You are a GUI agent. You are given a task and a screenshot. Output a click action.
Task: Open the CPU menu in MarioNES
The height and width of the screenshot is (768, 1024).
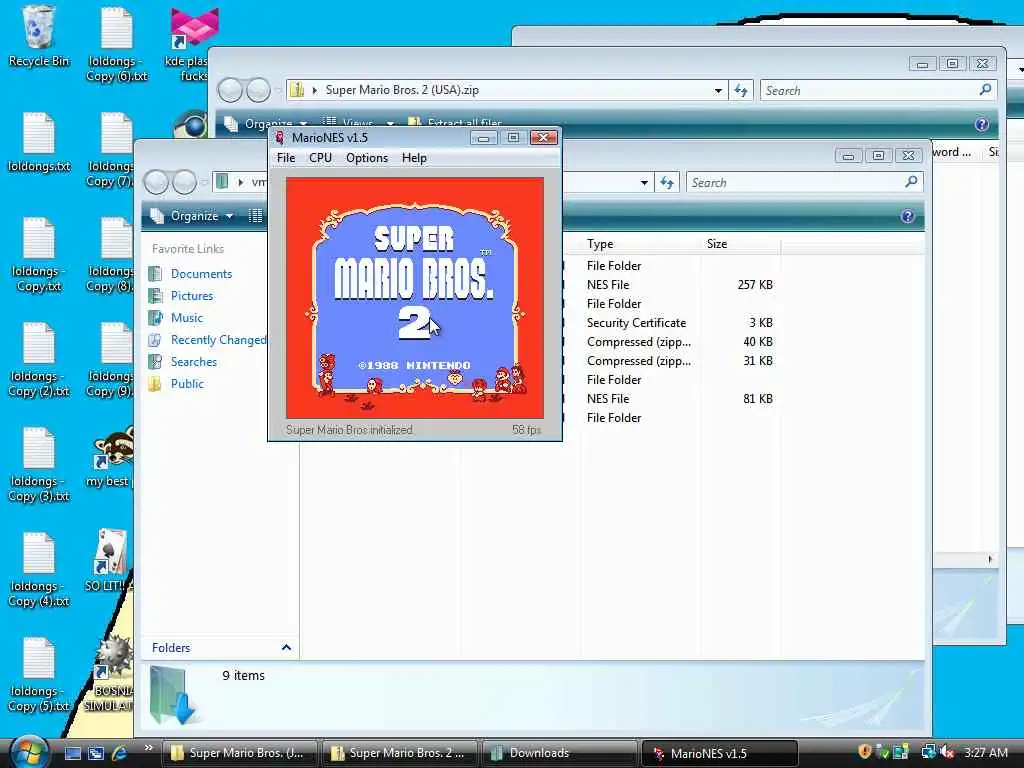(x=320, y=158)
